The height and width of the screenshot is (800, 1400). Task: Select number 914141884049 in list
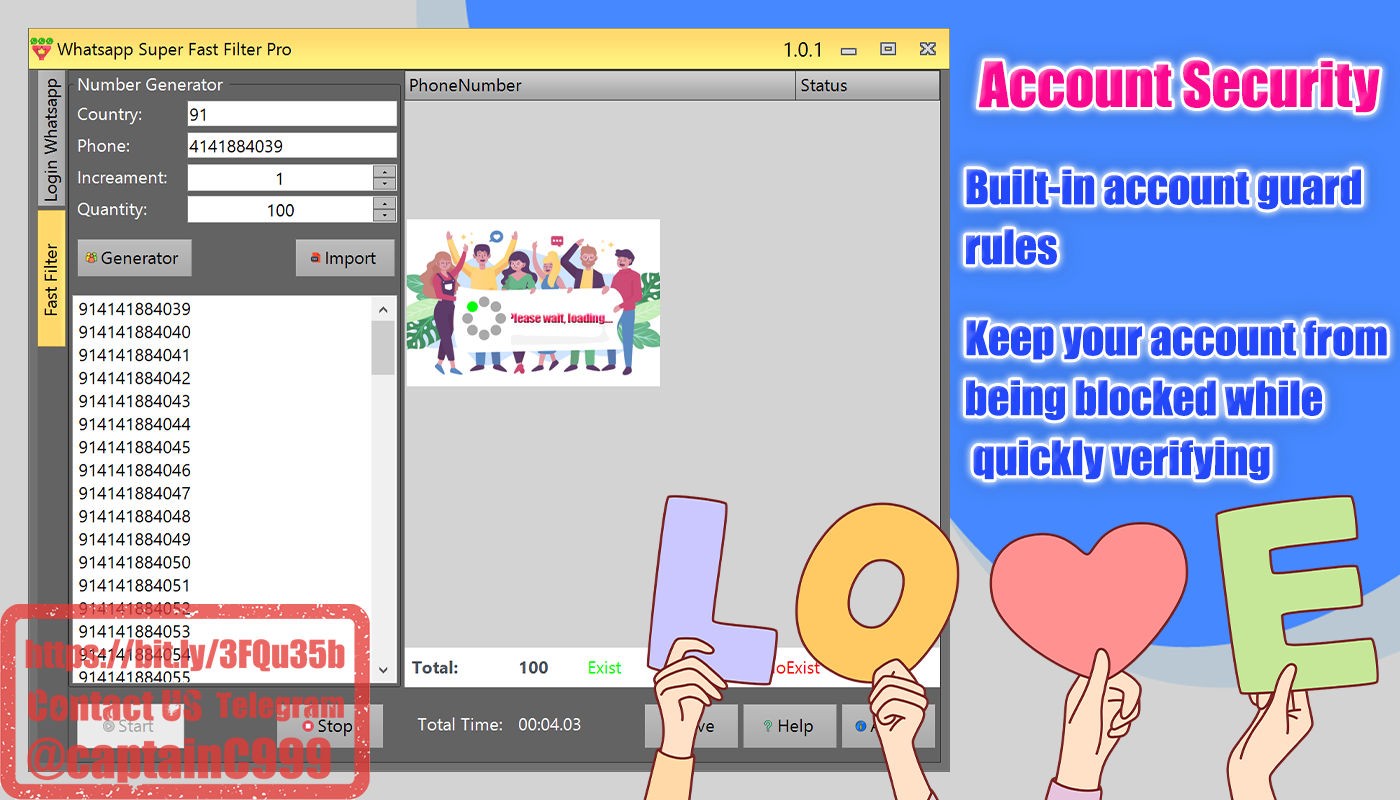click(x=134, y=539)
